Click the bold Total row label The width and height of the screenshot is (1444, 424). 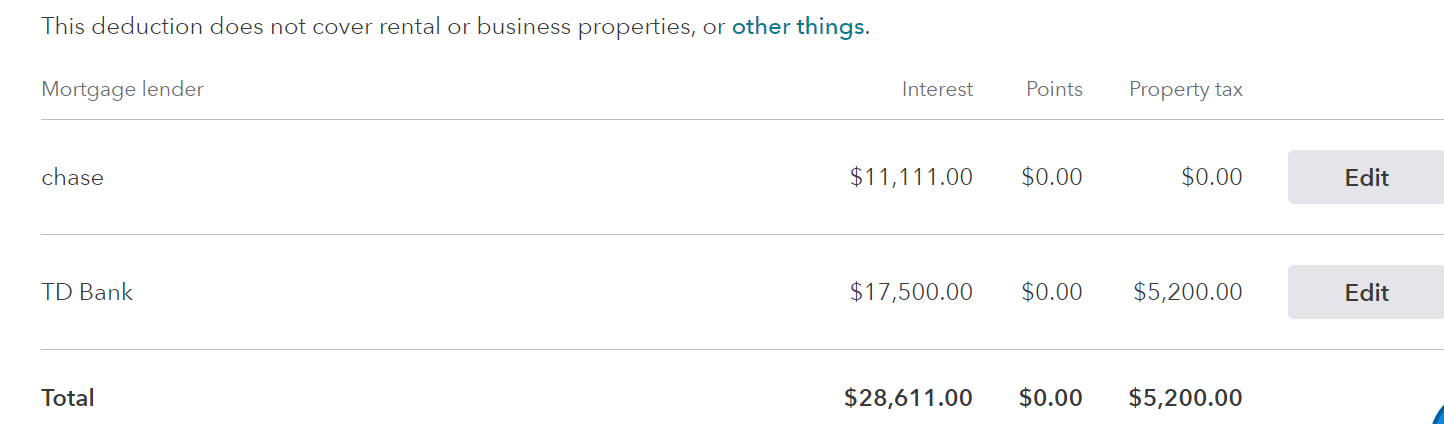point(68,398)
